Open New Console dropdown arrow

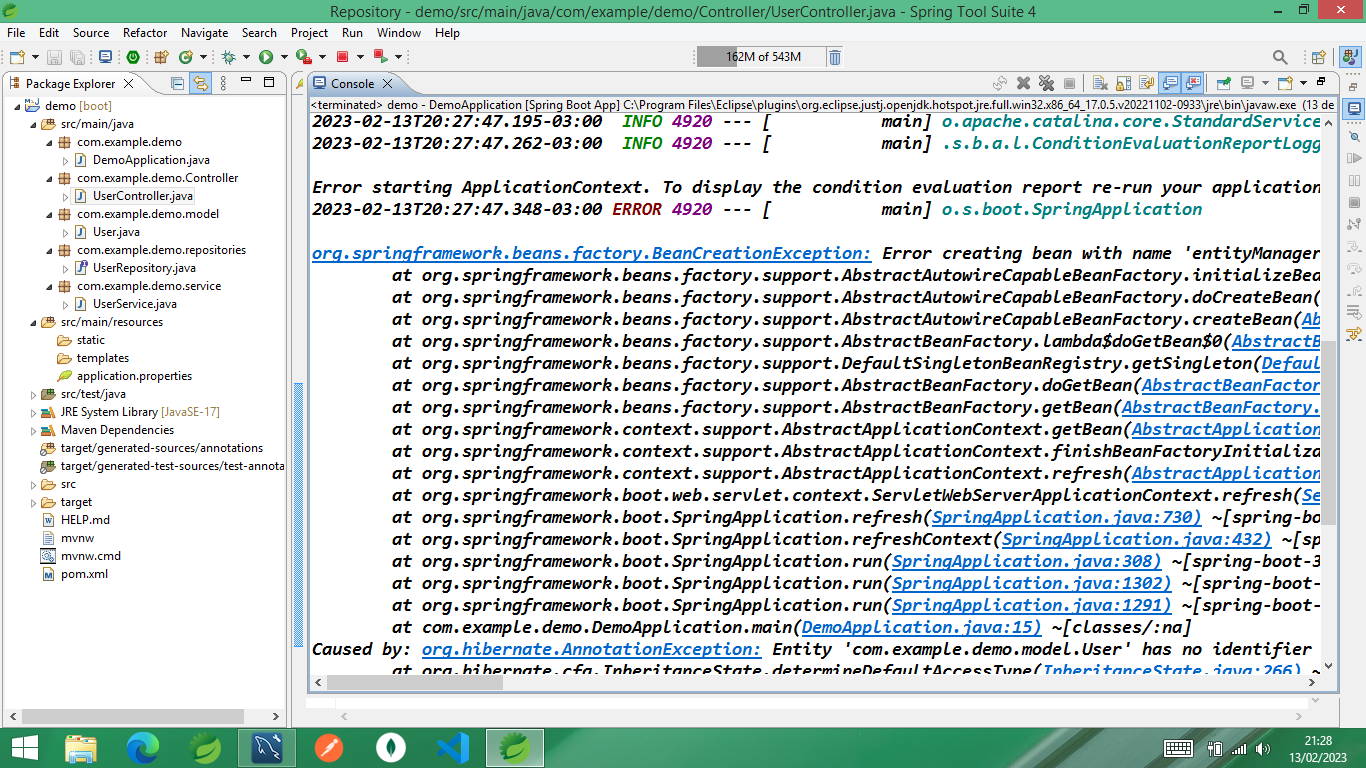point(1303,83)
